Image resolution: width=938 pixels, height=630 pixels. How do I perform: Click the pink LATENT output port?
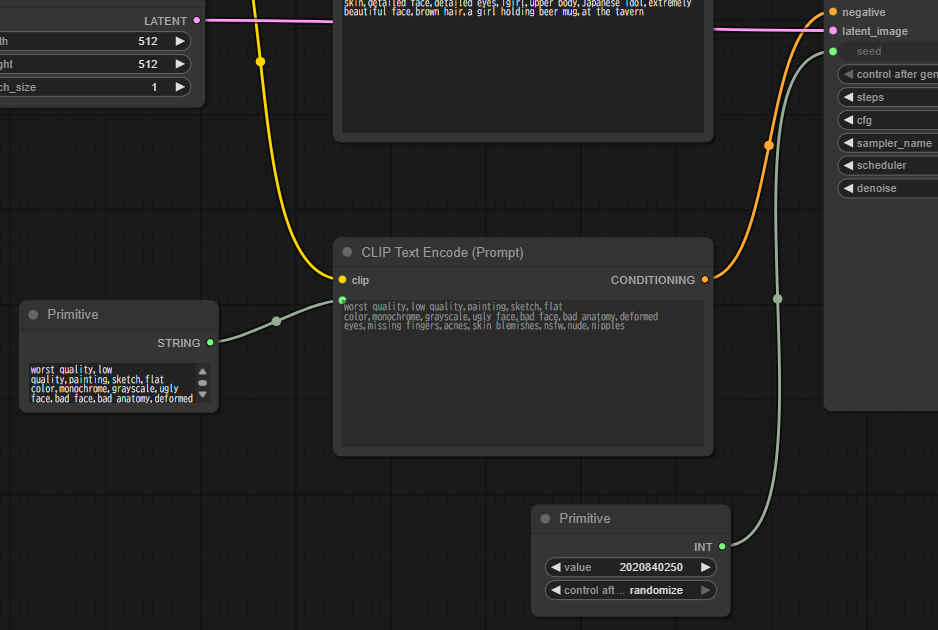196,21
